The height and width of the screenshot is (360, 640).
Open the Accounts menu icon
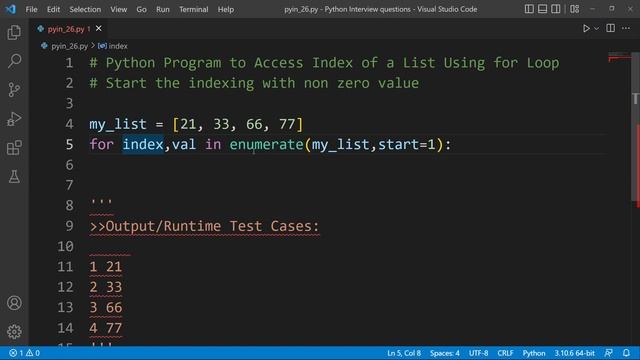click(14, 303)
